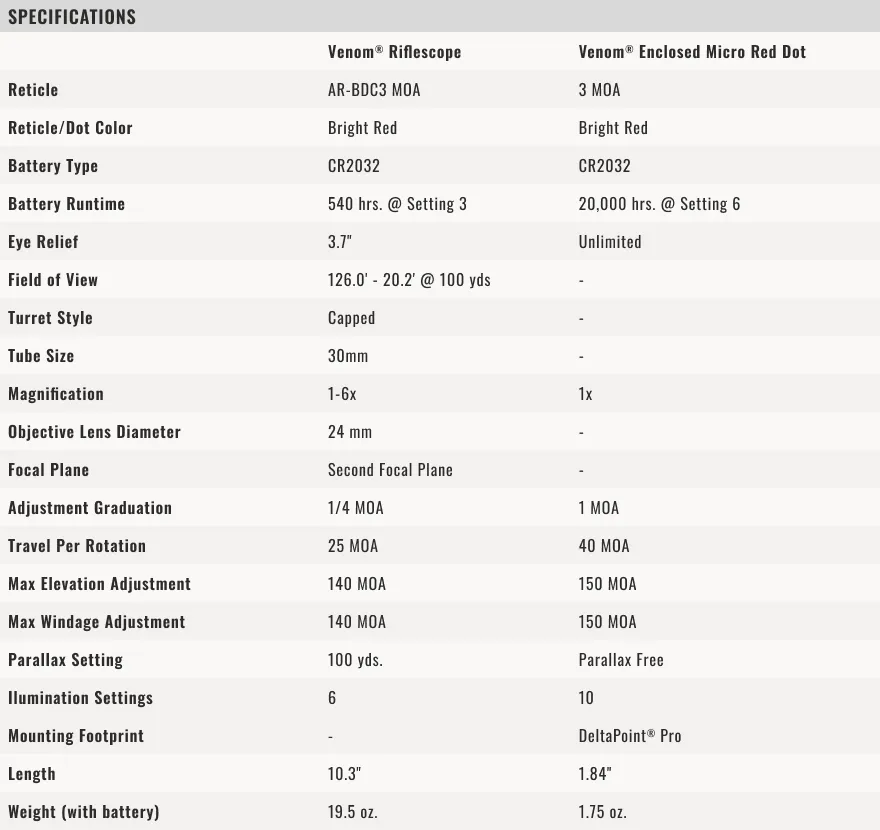Screen dimensions: 880x830
Task: Select the Parallax Free value
Action: pyautogui.click(x=621, y=660)
